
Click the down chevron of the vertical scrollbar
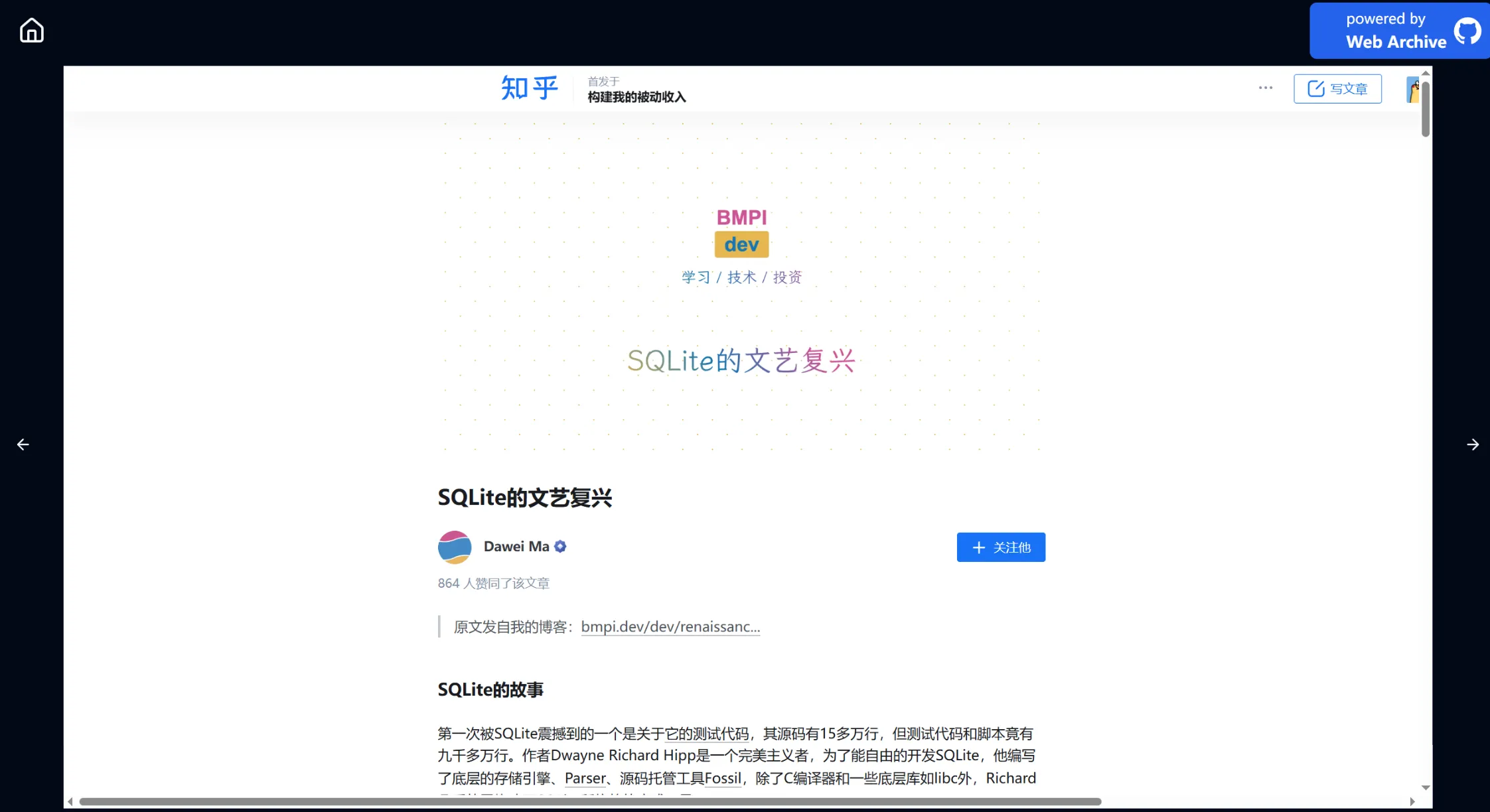(1424, 787)
